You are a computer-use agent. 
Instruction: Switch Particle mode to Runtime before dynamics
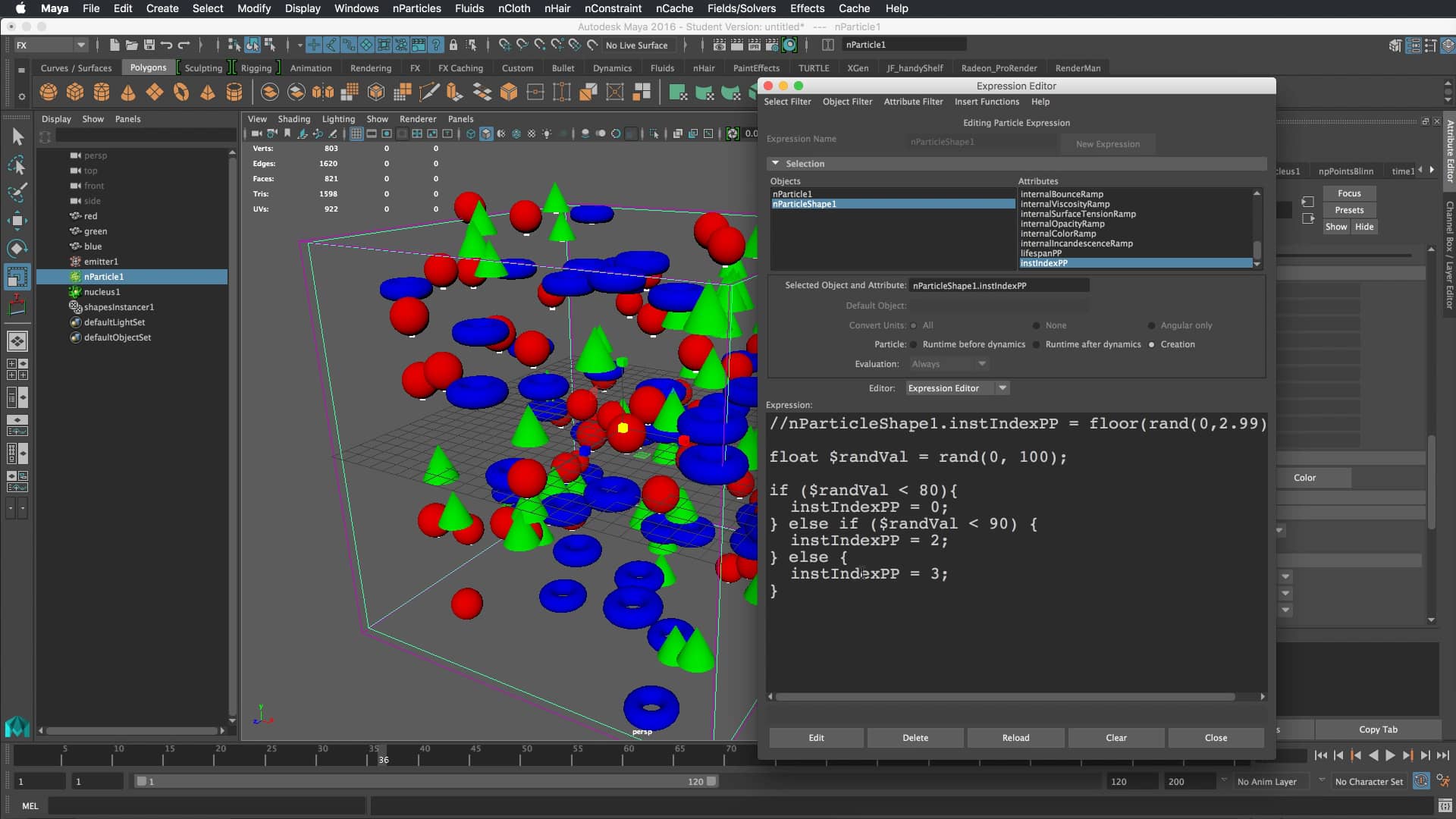pos(914,344)
